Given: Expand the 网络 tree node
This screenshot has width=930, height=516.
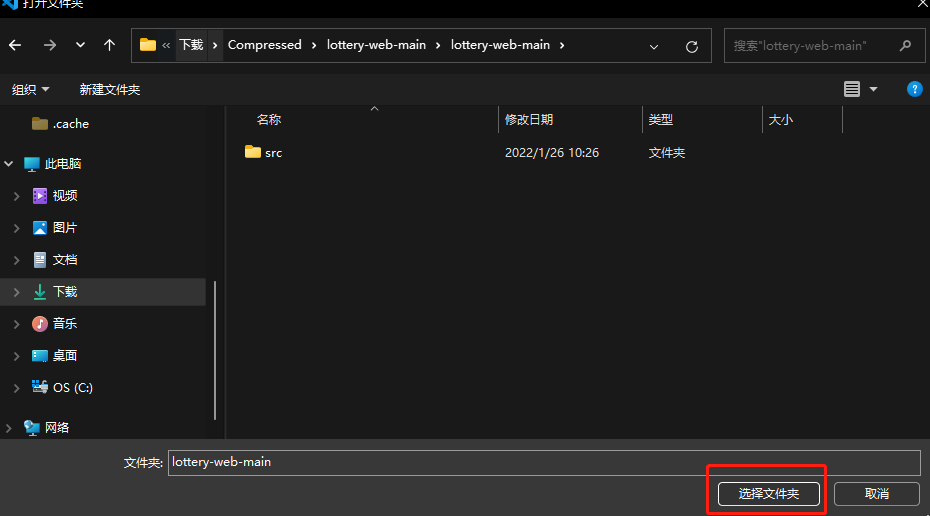Looking at the screenshot, I should [9, 428].
